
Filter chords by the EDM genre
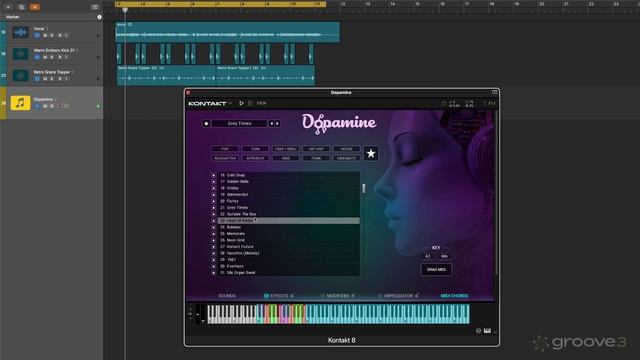(x=256, y=149)
